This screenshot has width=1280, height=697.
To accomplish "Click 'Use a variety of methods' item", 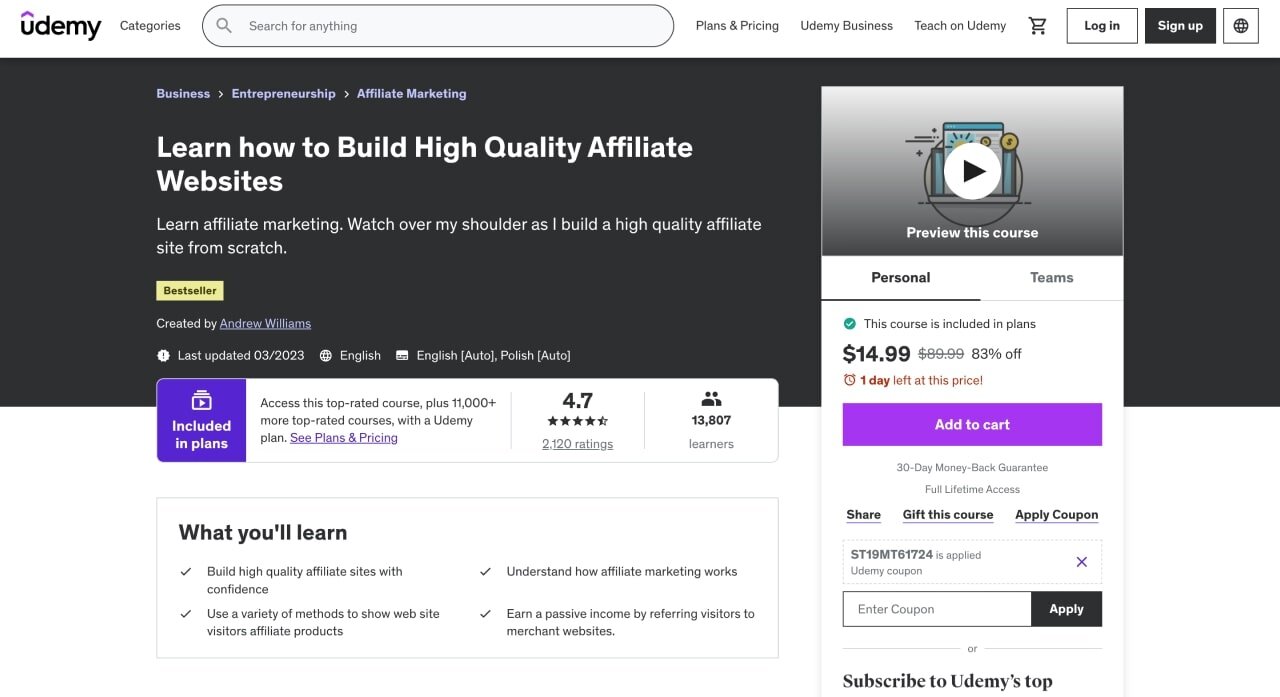I will [323, 623].
